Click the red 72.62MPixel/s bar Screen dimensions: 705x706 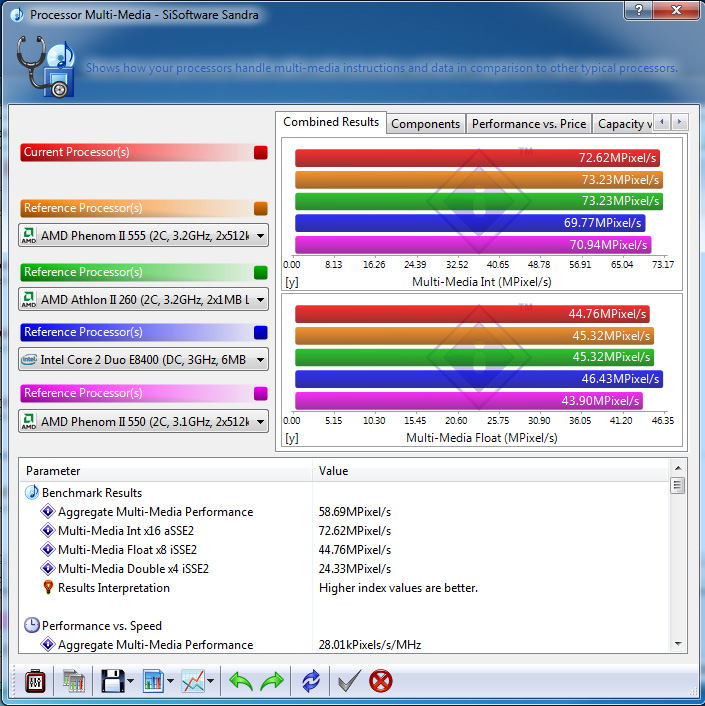tap(477, 158)
